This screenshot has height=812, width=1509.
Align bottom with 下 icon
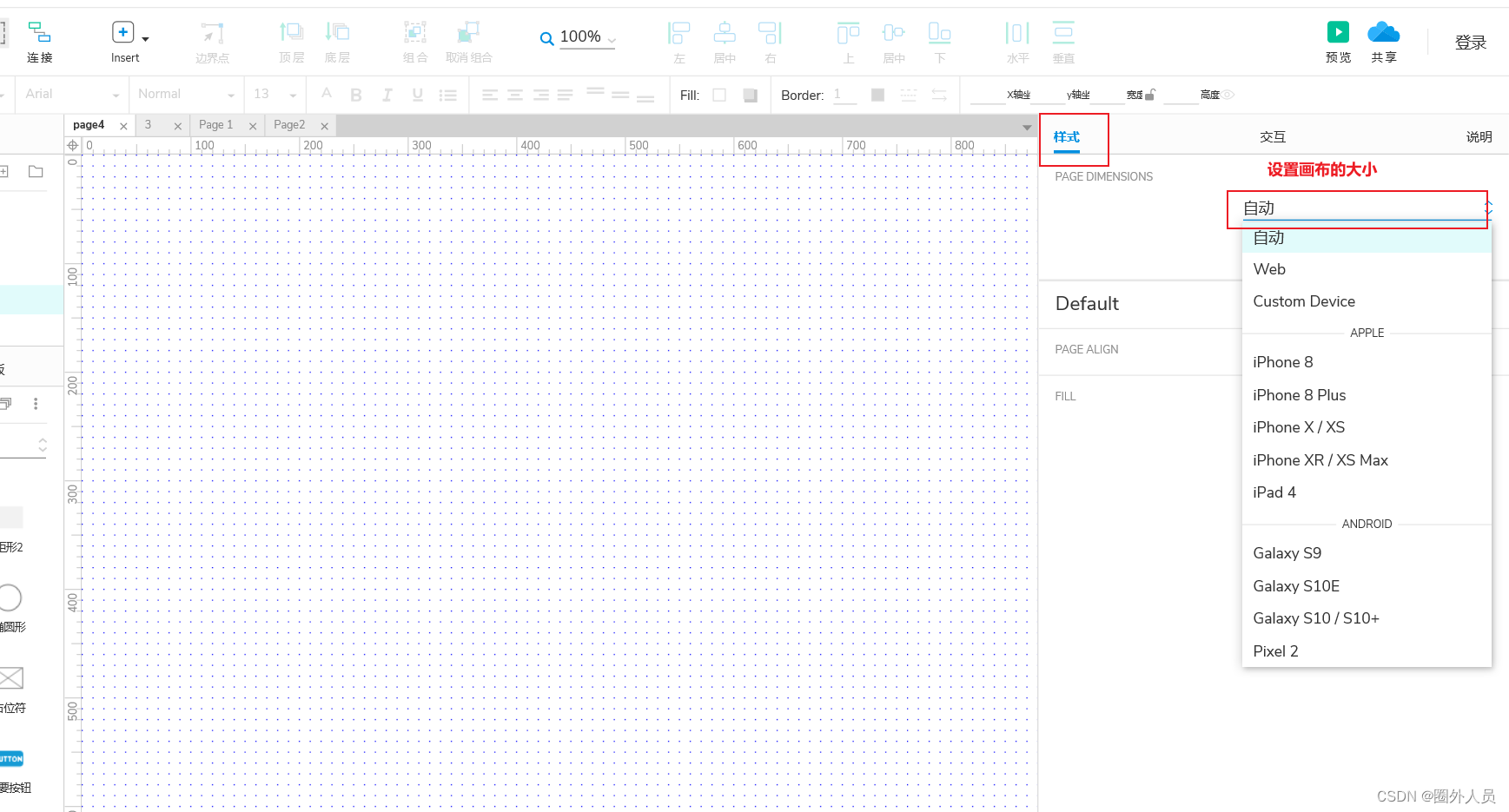(939, 33)
